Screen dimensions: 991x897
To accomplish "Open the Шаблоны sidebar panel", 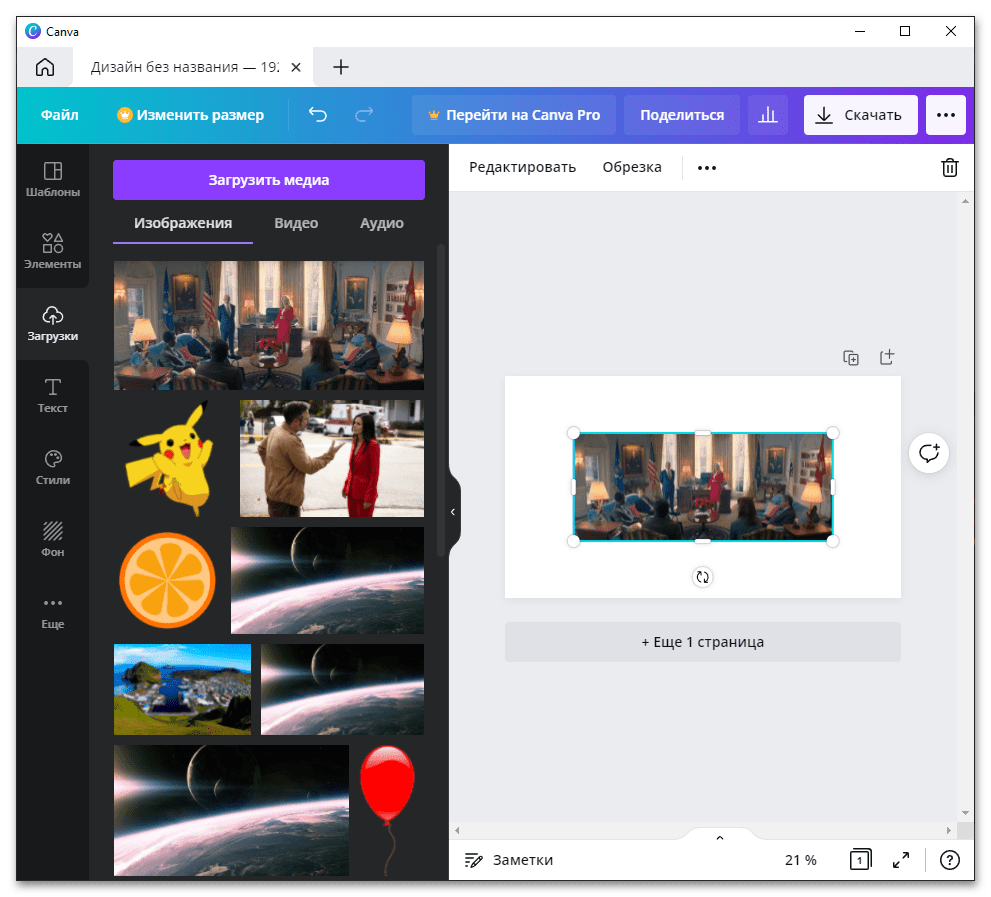I will 52,180.
